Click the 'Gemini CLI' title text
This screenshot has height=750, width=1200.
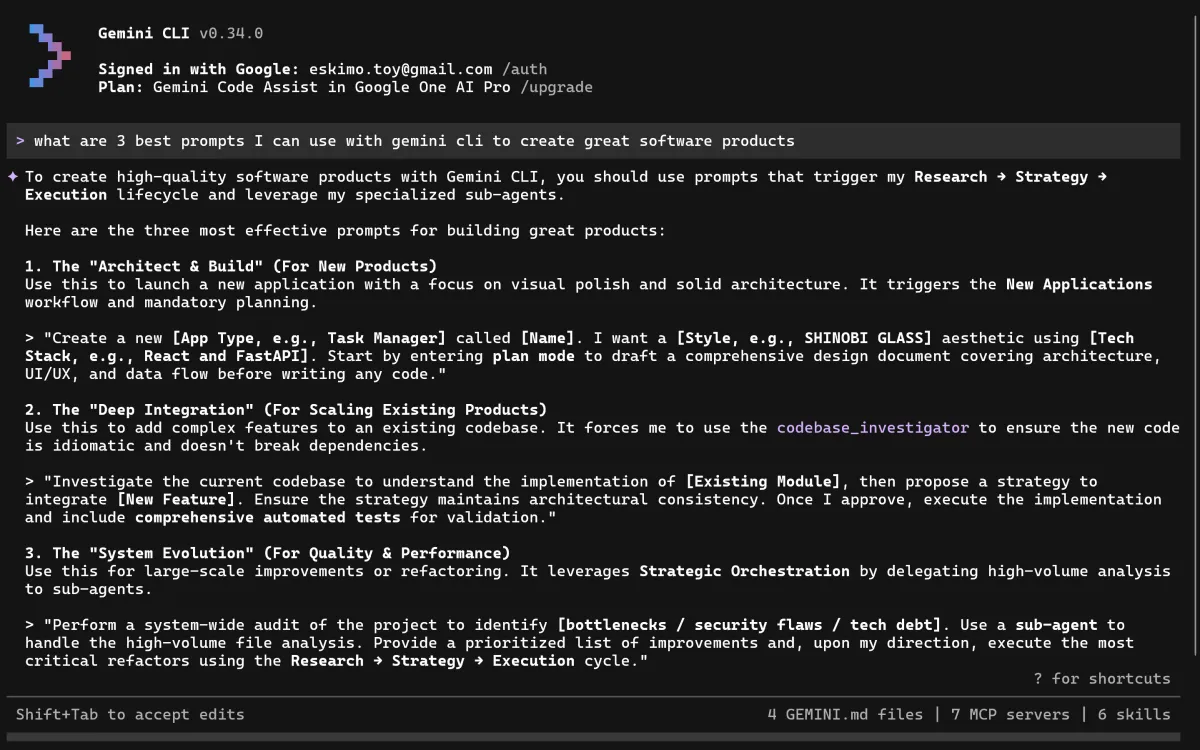click(x=144, y=33)
